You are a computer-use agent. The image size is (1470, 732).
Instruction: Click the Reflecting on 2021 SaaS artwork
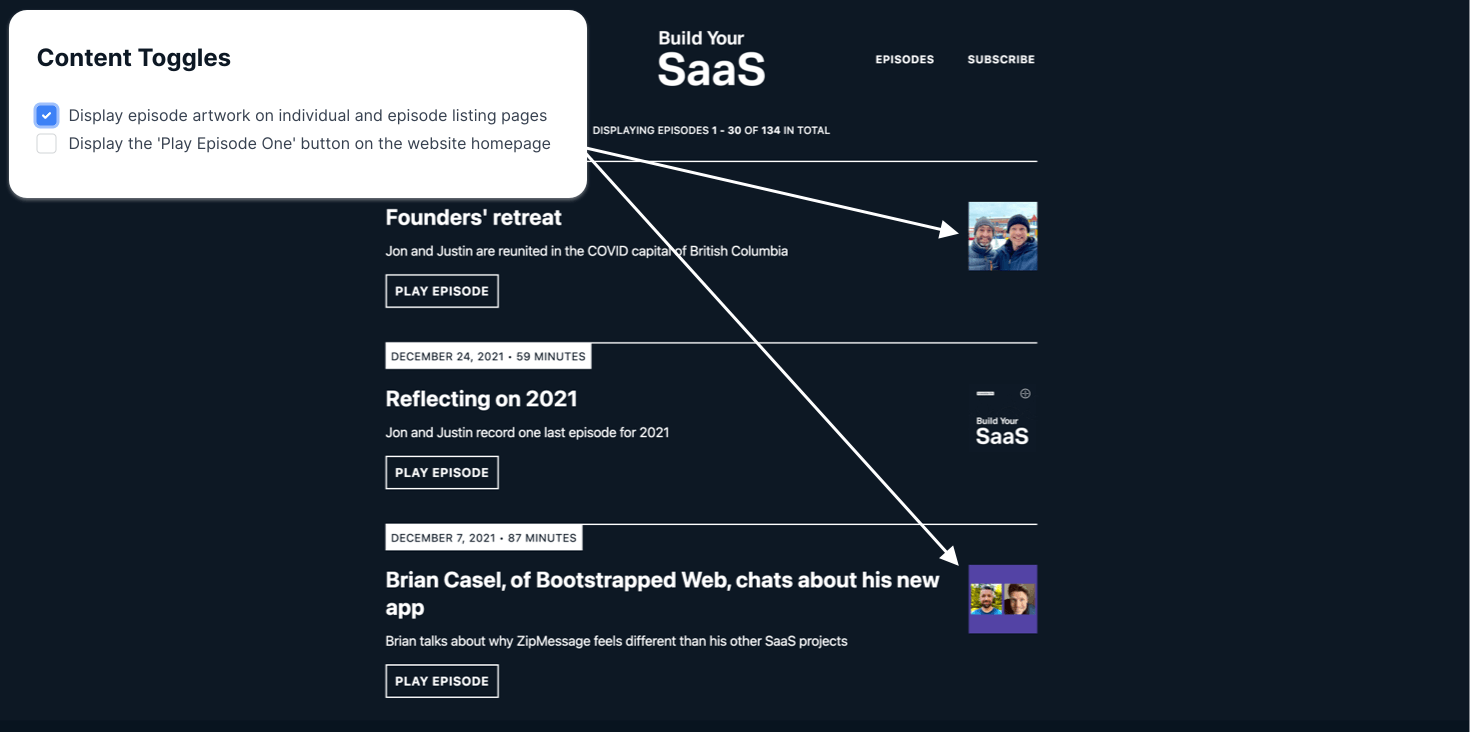coord(1002,417)
